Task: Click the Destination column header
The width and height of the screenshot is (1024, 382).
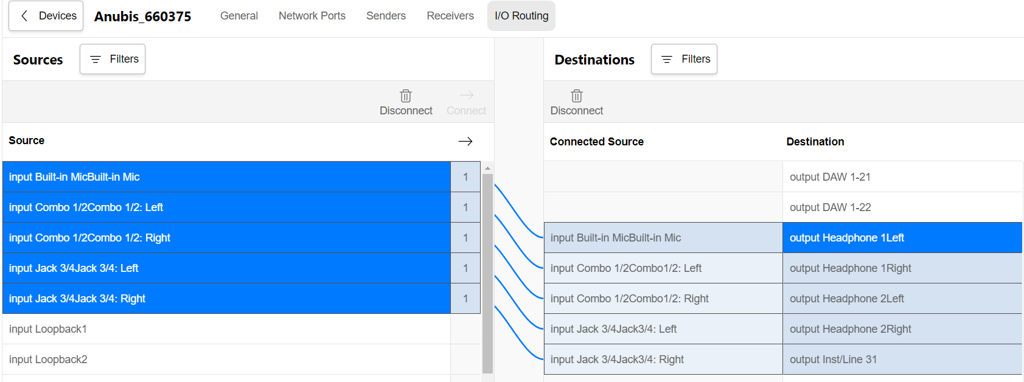Action: coord(815,142)
